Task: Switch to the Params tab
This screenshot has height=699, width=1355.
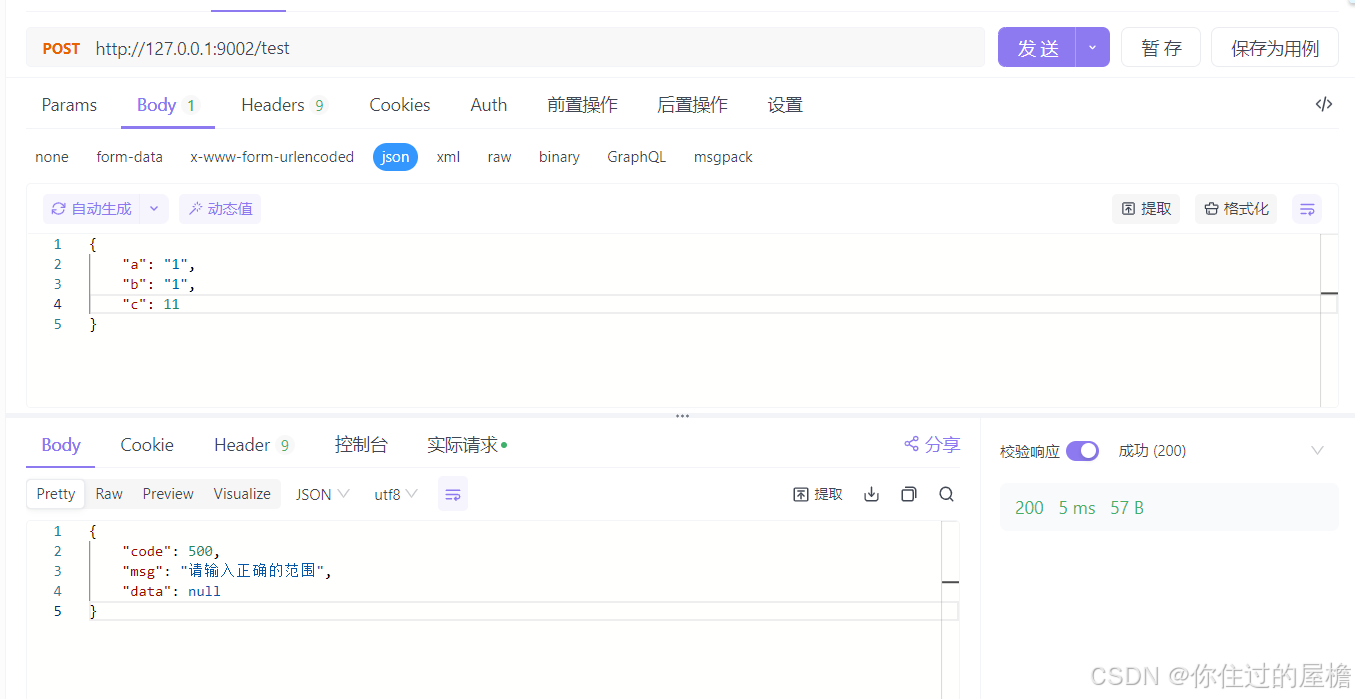Action: pos(69,105)
